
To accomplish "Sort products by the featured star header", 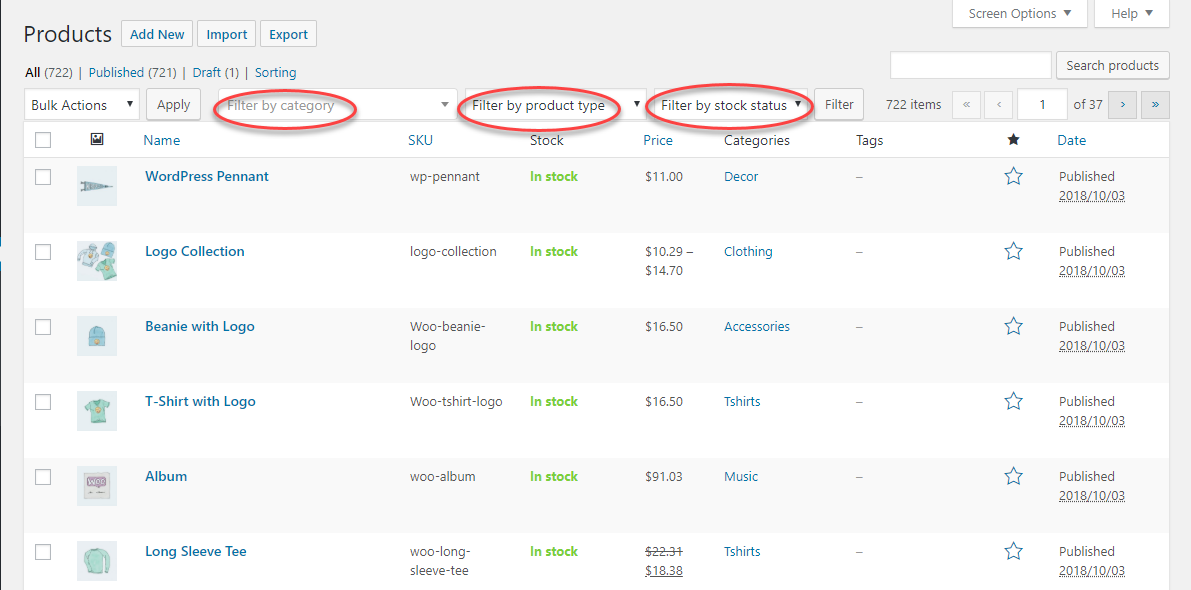I will tap(1013, 140).
